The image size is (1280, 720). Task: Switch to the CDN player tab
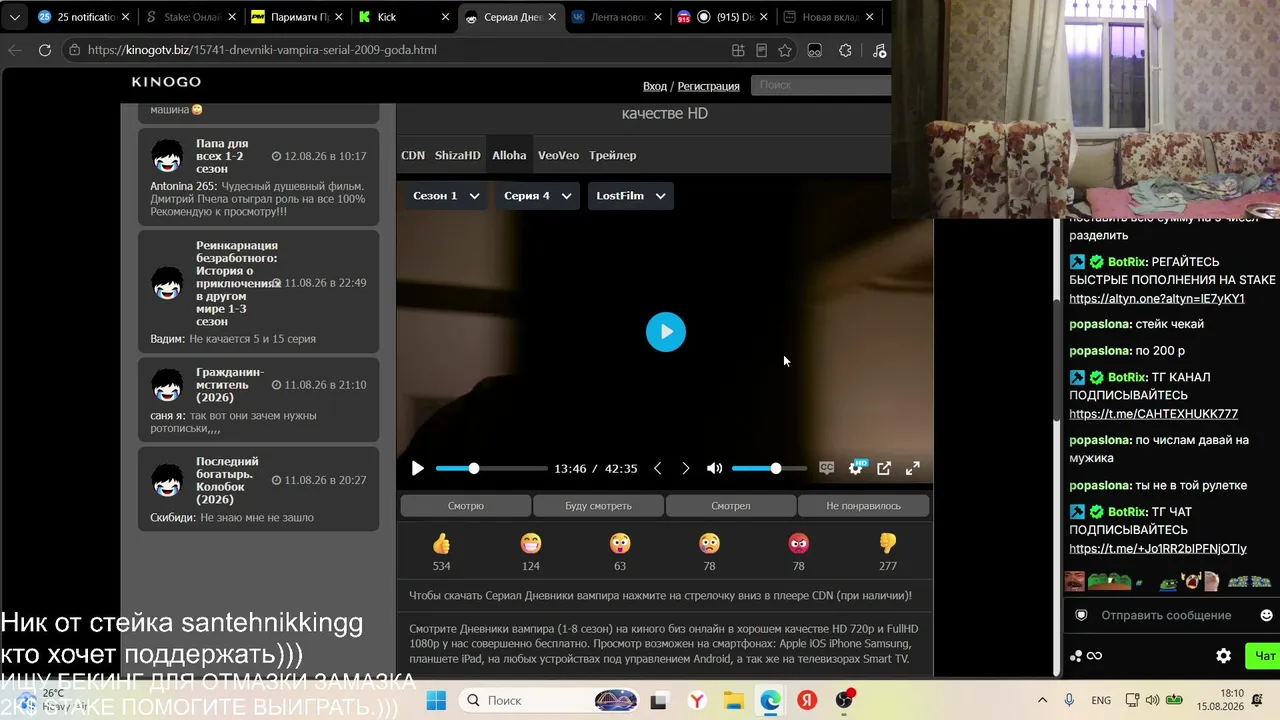413,155
